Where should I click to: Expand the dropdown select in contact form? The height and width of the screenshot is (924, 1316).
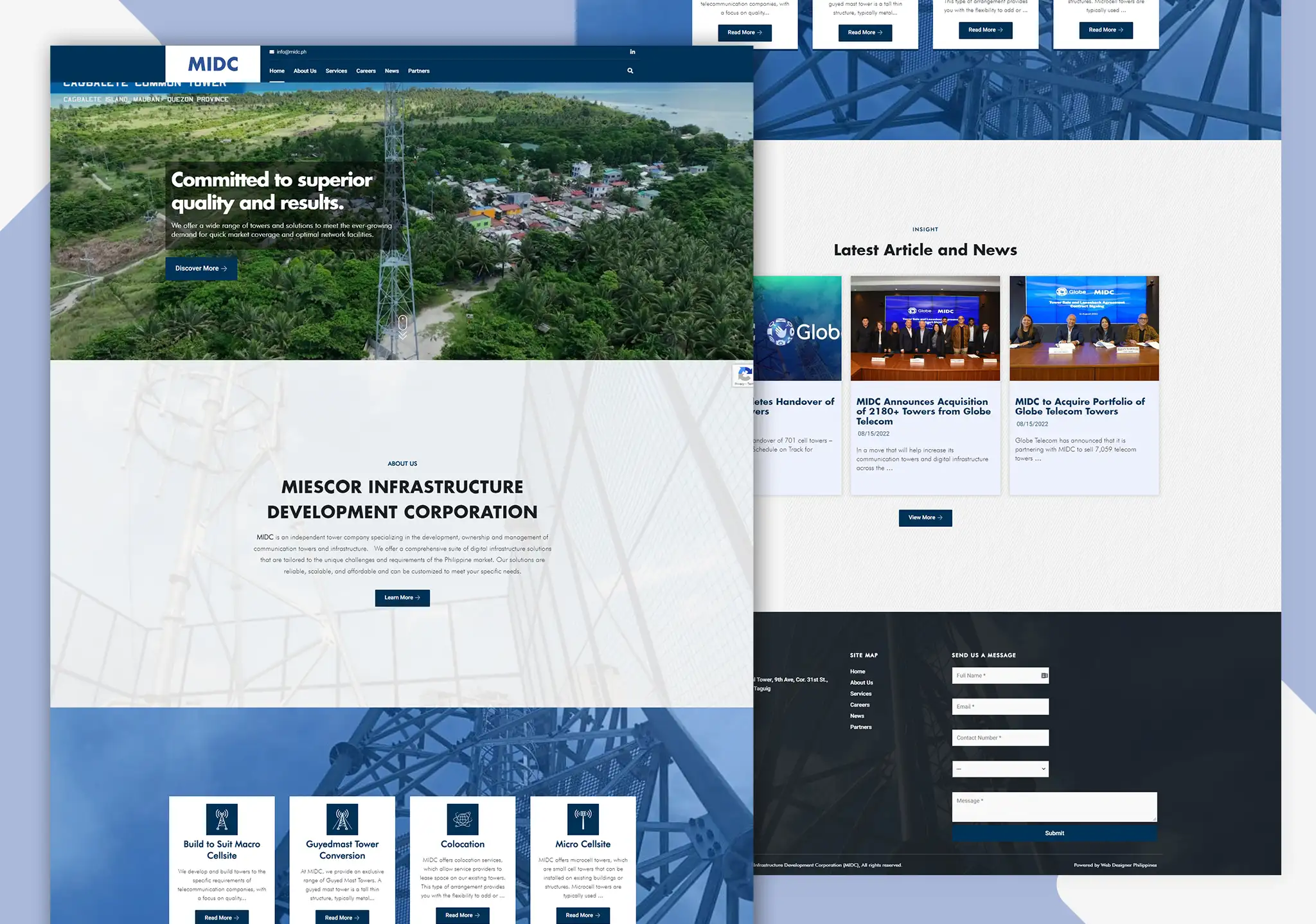click(1000, 769)
